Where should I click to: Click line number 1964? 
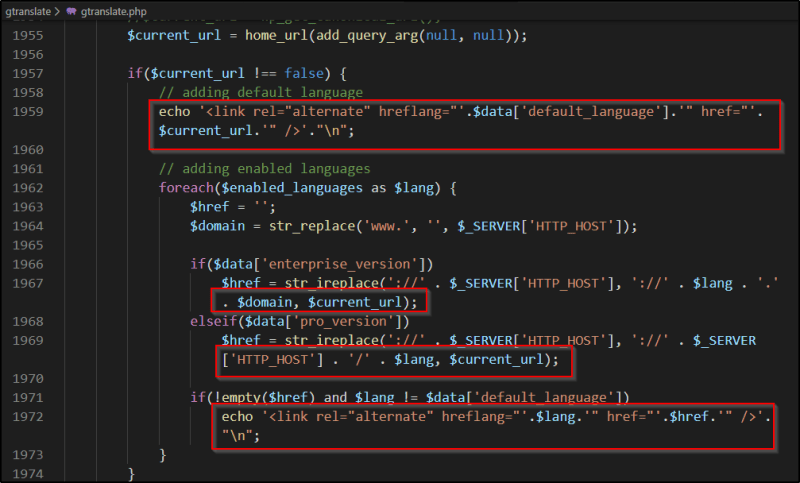[28, 226]
